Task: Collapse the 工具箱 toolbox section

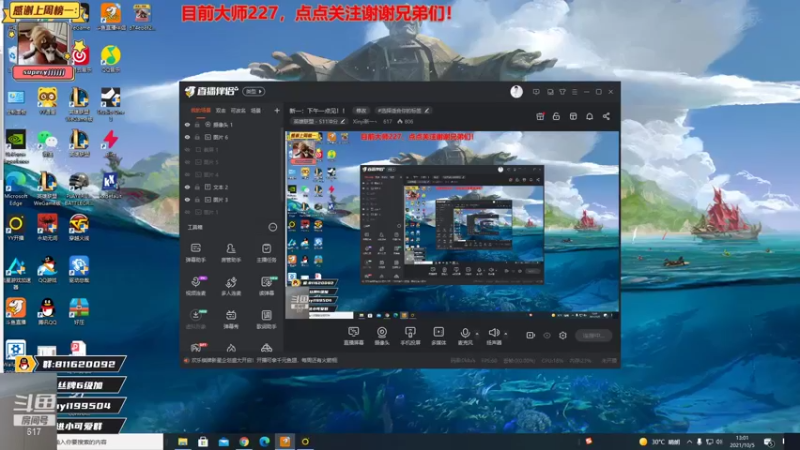Action: pos(273,227)
